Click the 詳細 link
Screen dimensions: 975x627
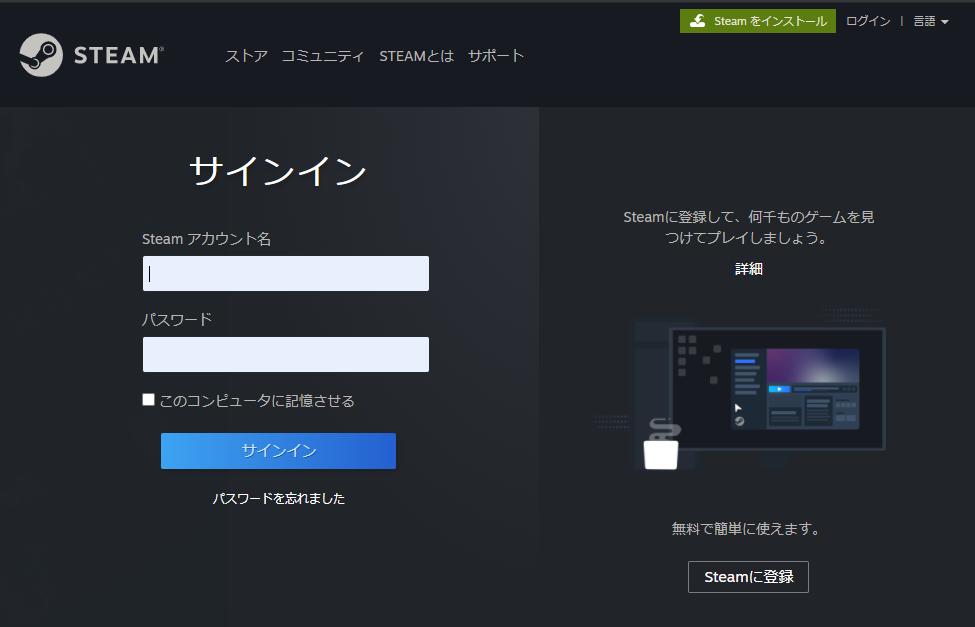(x=748, y=269)
